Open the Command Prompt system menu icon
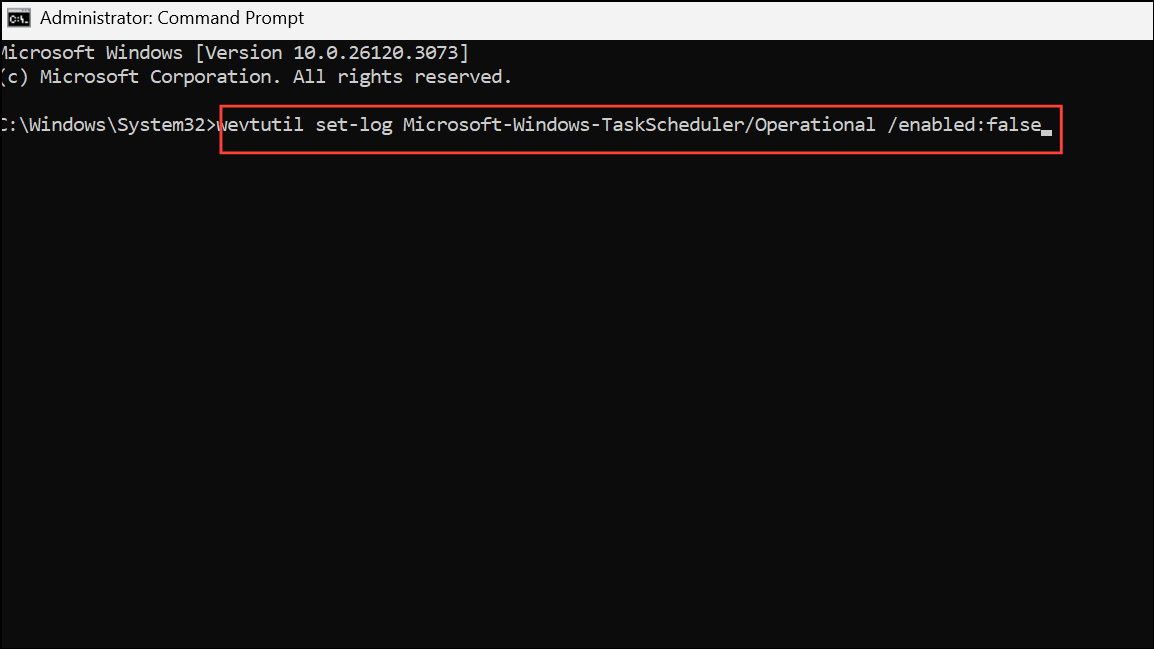 [18, 18]
